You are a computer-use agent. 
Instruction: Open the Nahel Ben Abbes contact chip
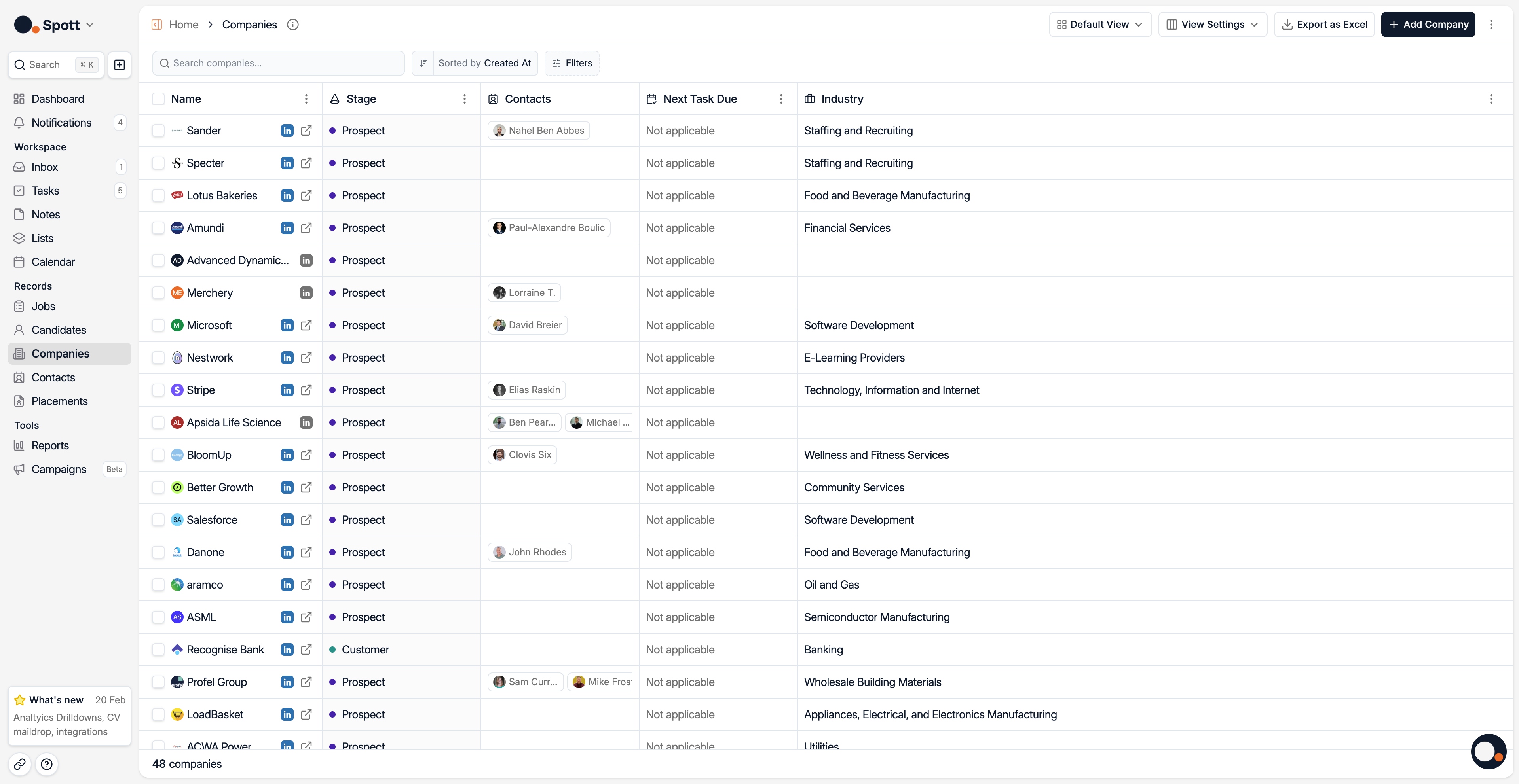coord(538,131)
